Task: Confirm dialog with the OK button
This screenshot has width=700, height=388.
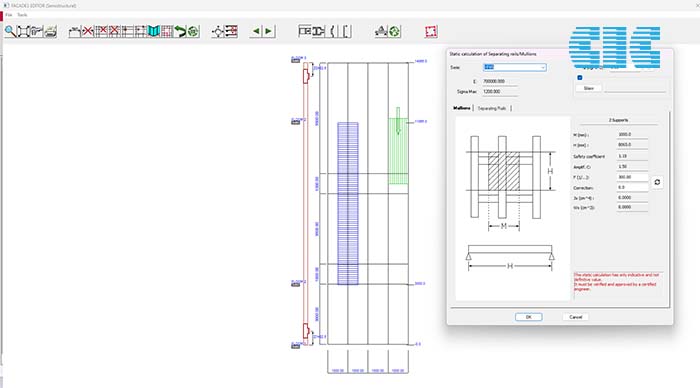Action: point(529,317)
